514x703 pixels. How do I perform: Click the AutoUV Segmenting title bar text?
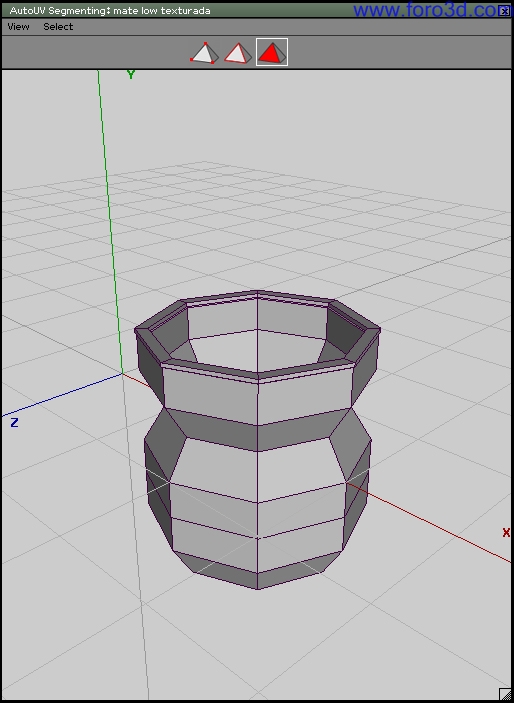point(110,10)
